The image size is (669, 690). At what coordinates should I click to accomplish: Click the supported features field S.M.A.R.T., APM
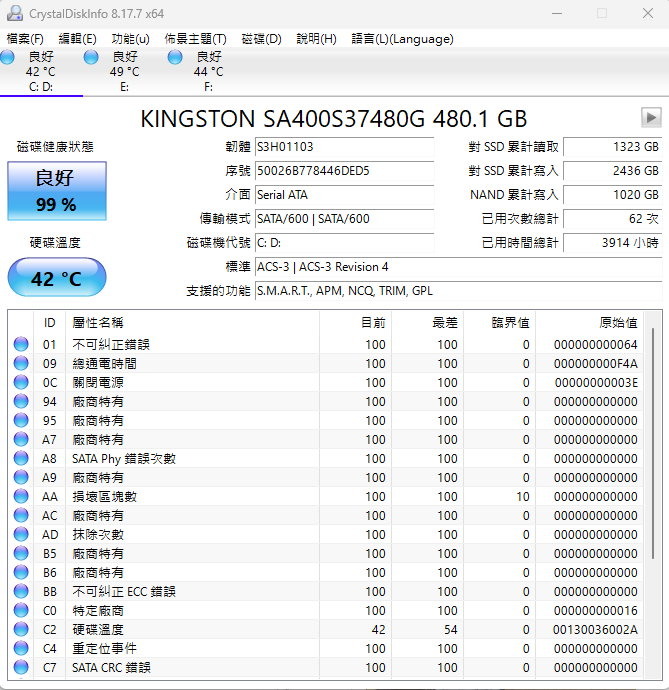click(458, 290)
